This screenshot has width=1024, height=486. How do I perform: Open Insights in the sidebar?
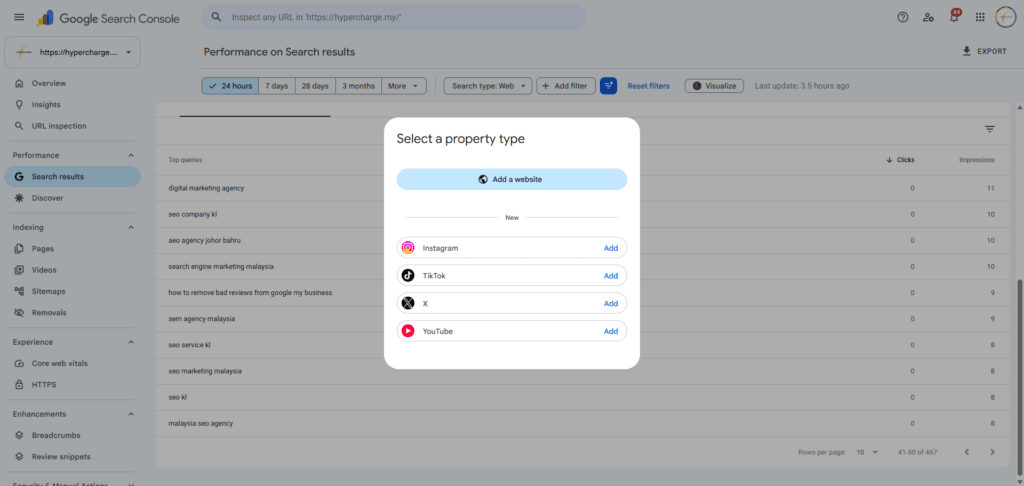click(72, 105)
